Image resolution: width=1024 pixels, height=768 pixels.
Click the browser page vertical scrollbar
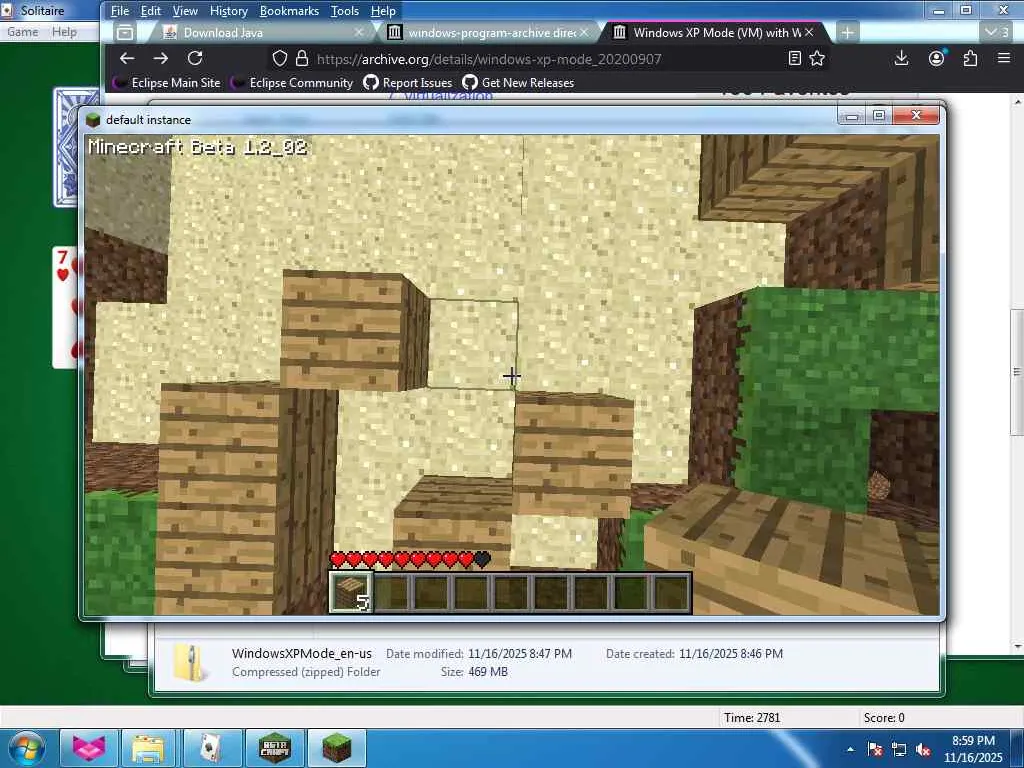[1017, 372]
